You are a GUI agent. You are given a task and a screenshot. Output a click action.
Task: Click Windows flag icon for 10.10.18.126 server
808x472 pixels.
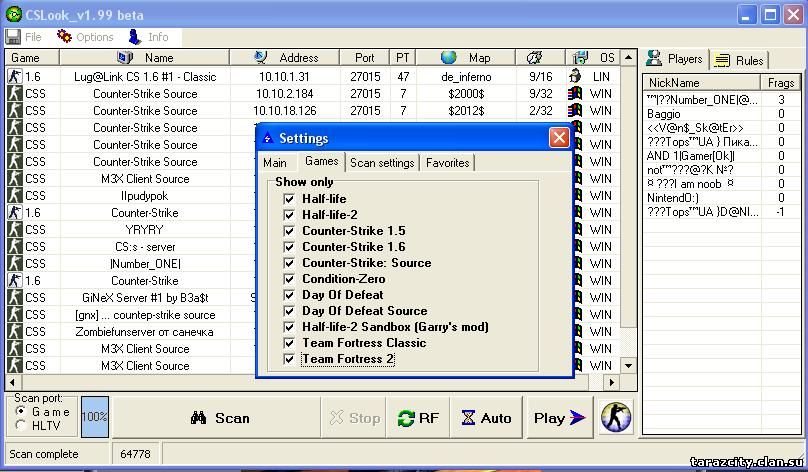[x=575, y=110]
